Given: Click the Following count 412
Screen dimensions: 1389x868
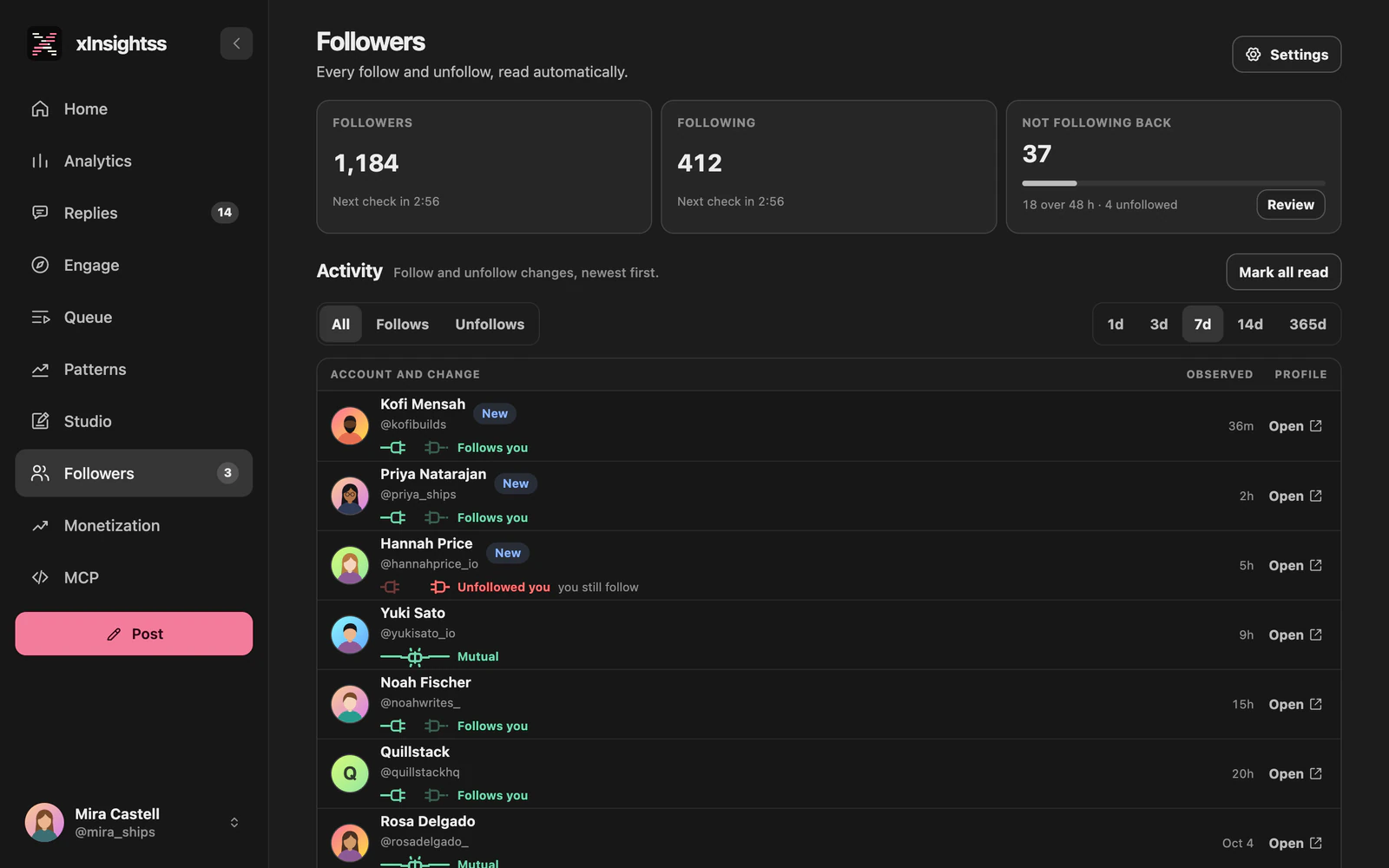Looking at the screenshot, I should 700,163.
